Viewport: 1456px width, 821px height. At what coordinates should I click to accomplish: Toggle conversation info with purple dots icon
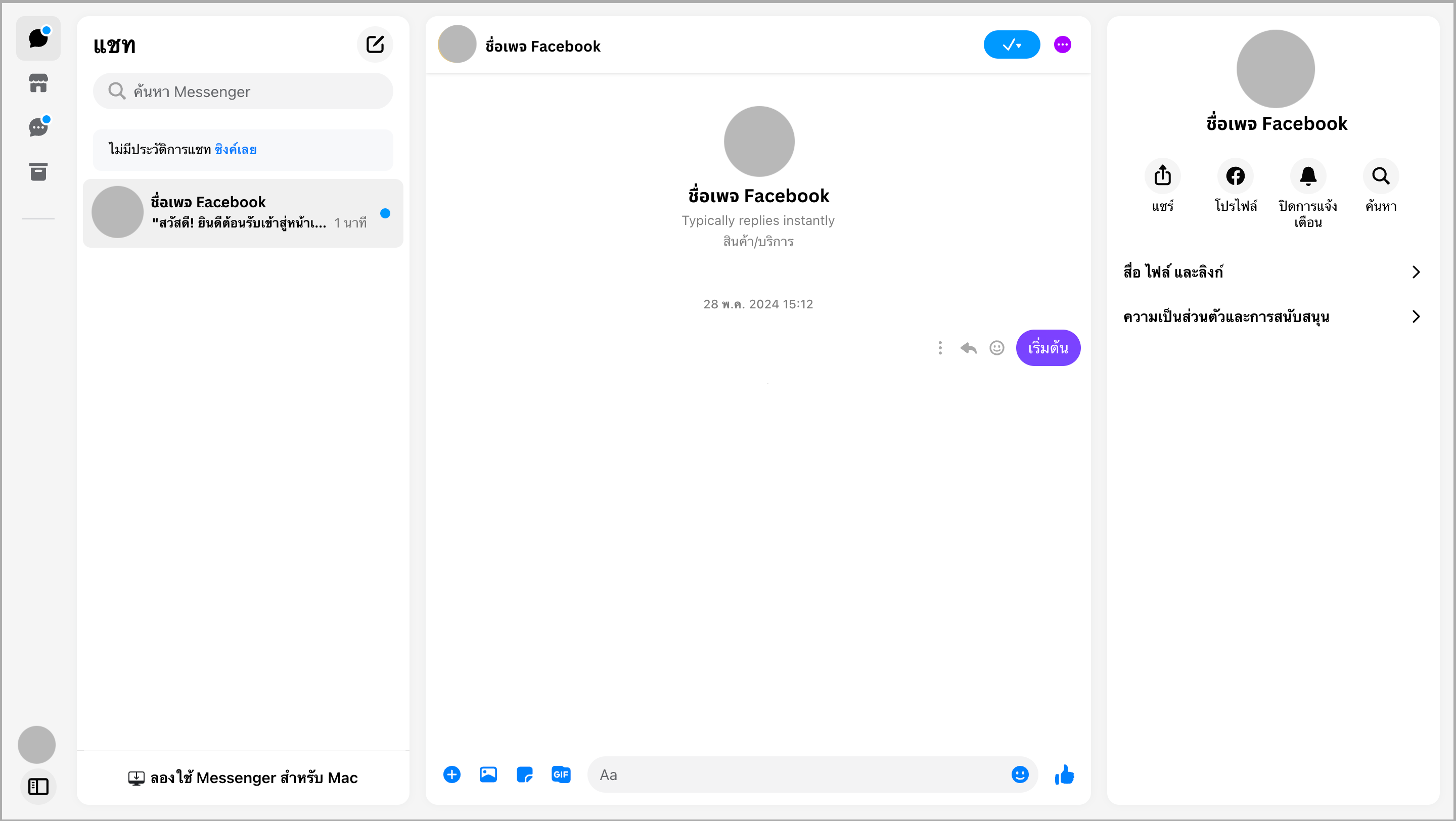pos(1063,44)
